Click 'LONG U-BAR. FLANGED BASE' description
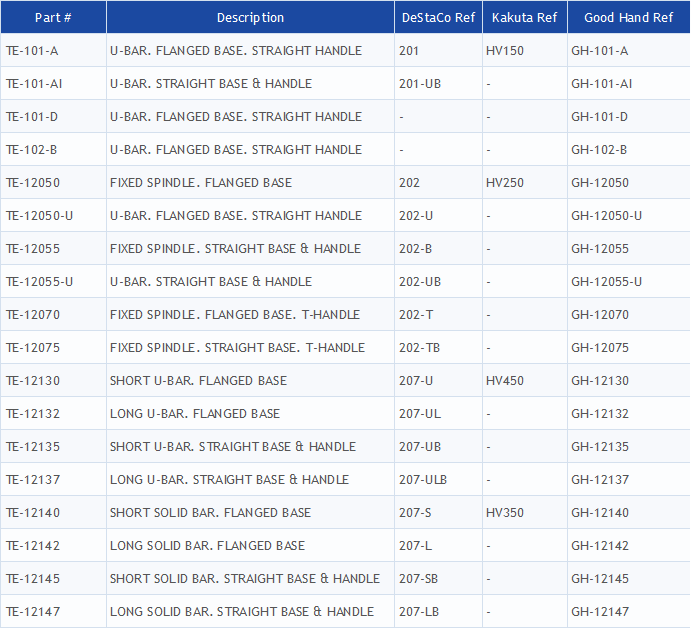 coord(195,413)
